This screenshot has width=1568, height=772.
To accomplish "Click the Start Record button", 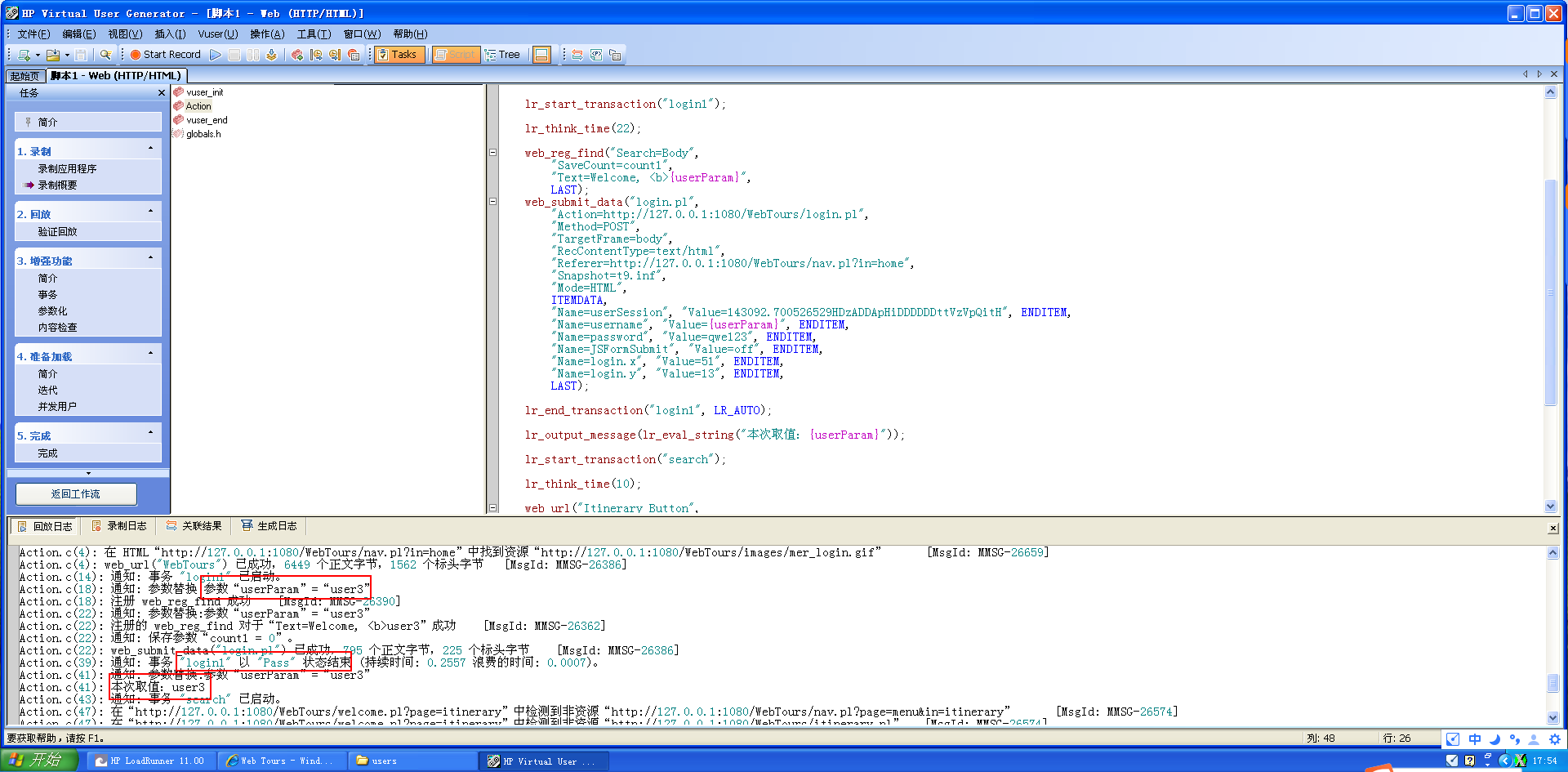I will coord(165,55).
